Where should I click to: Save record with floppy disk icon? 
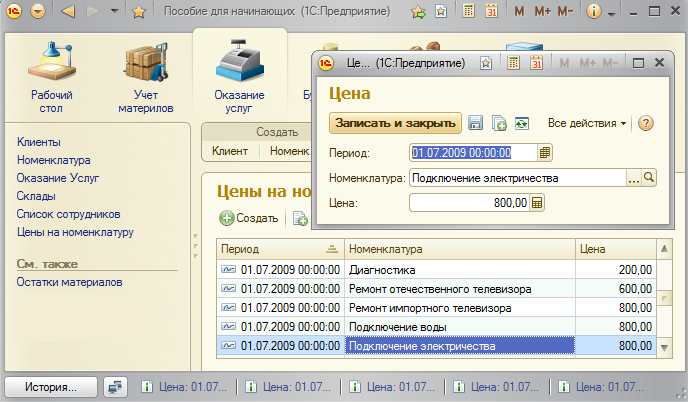475,123
